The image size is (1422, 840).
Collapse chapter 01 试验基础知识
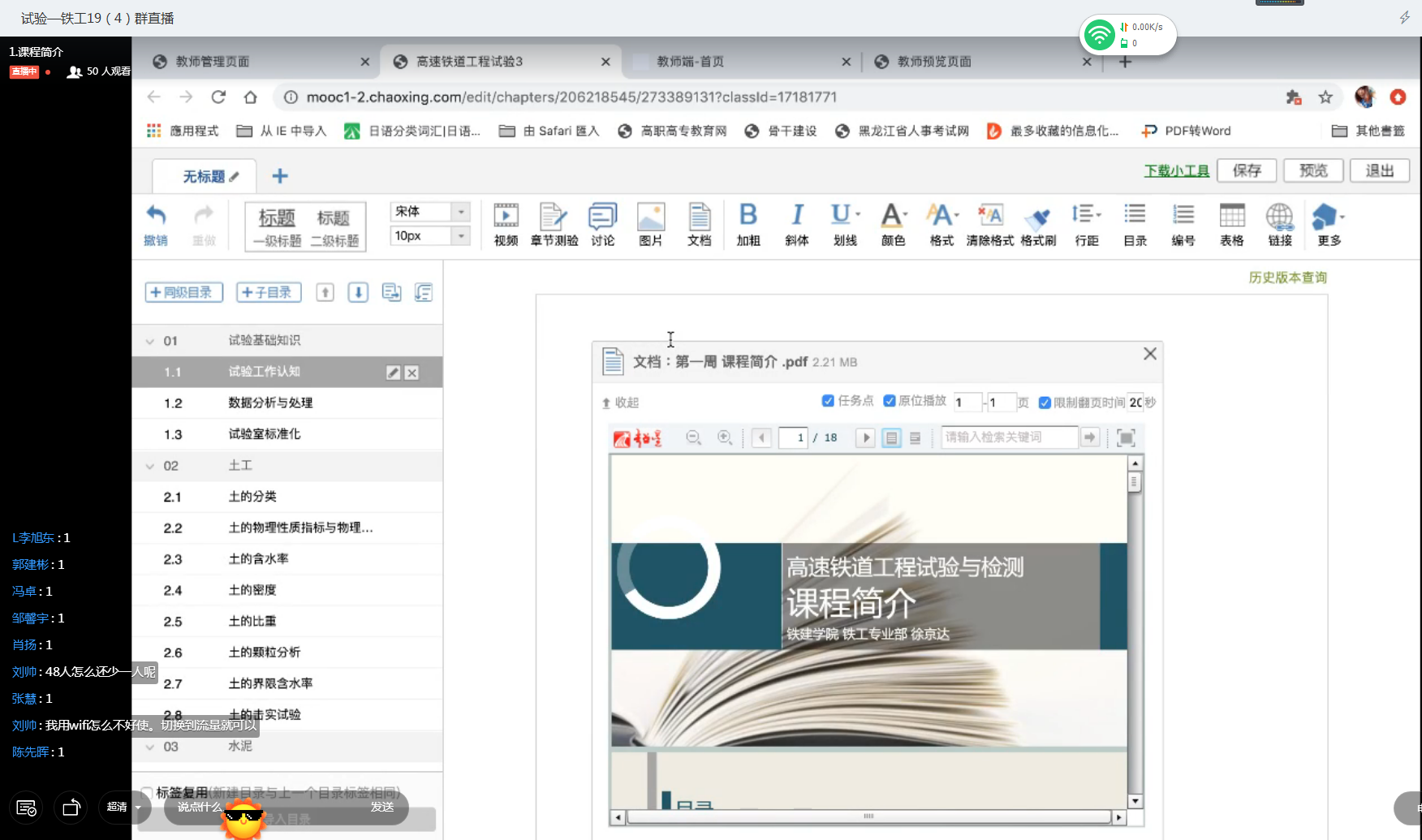[x=150, y=341]
